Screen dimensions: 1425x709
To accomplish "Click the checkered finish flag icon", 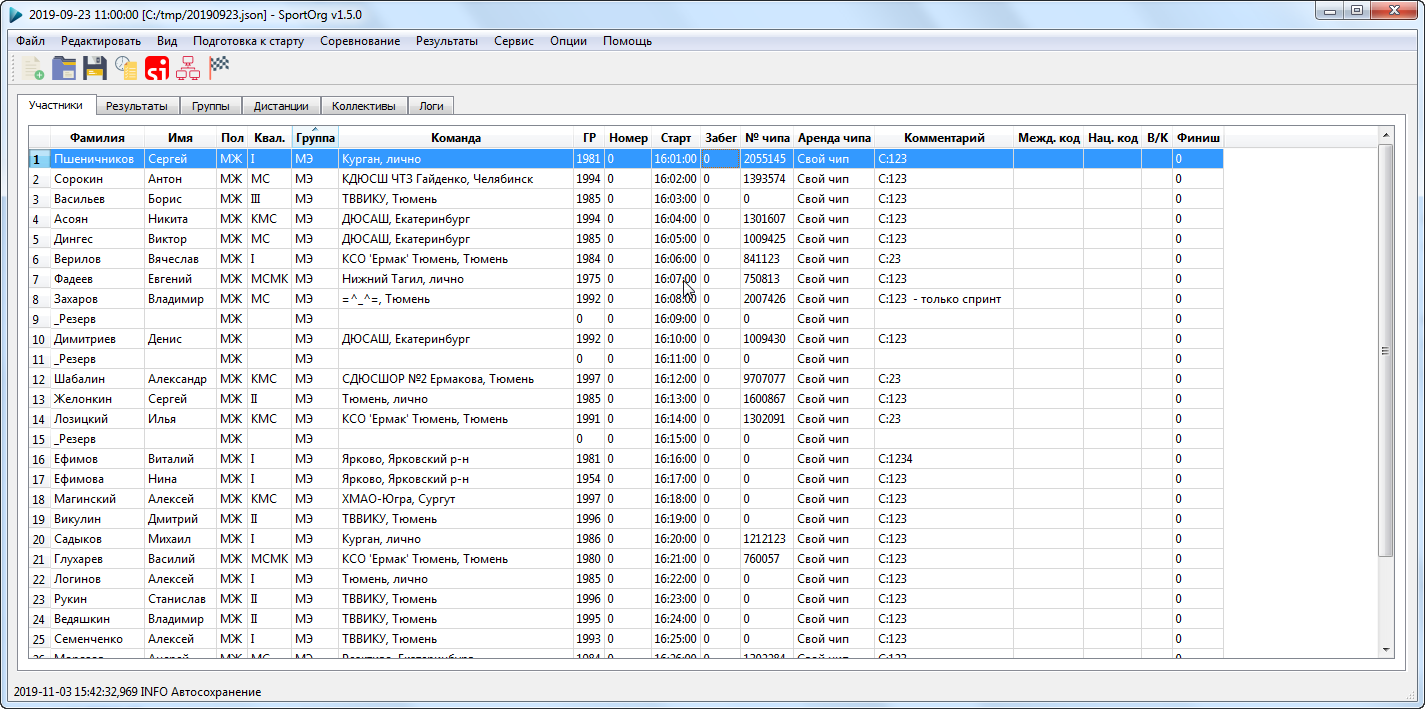I will 219,68.
